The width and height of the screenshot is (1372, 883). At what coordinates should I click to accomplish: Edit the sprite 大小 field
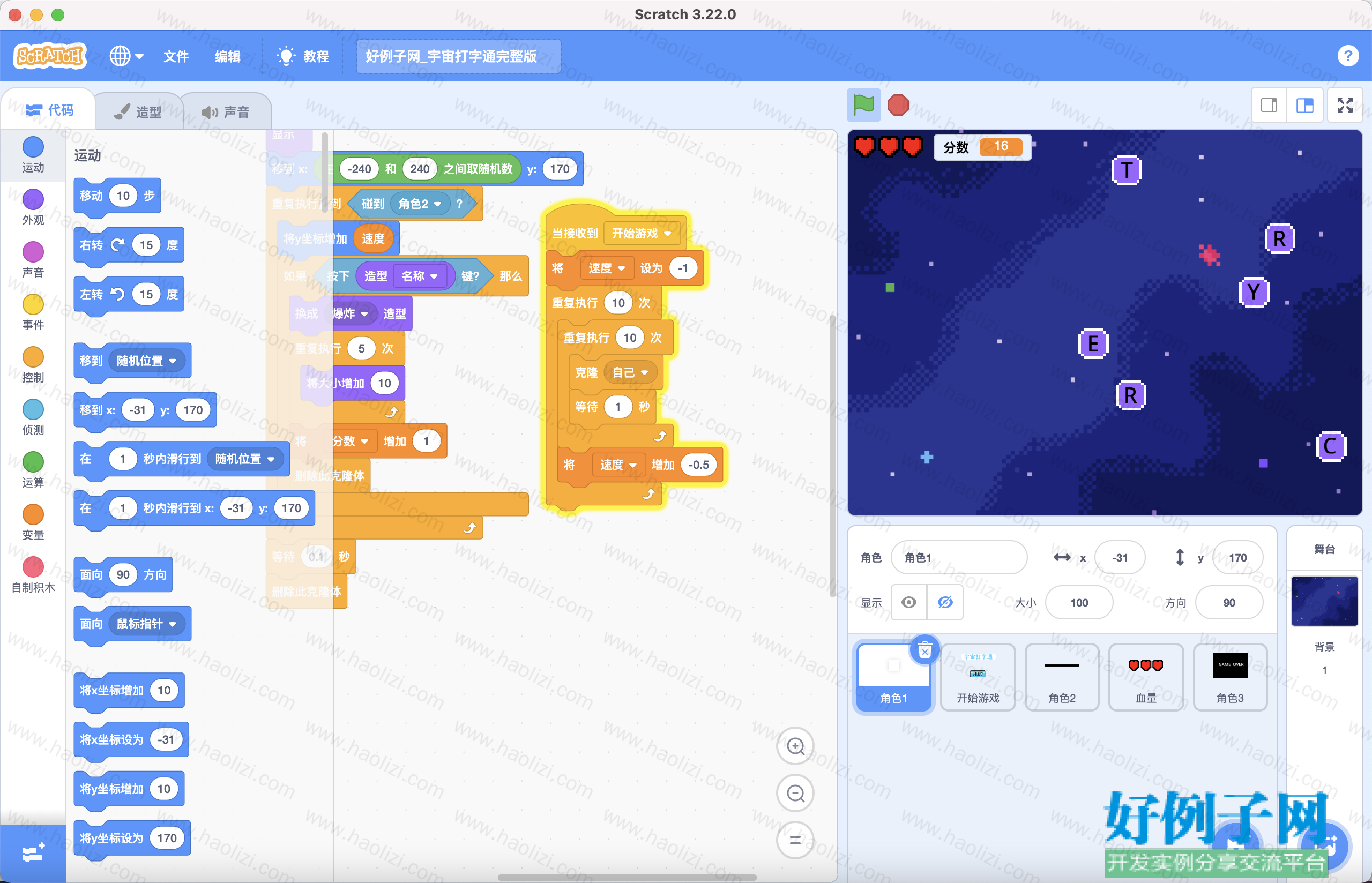1079,603
